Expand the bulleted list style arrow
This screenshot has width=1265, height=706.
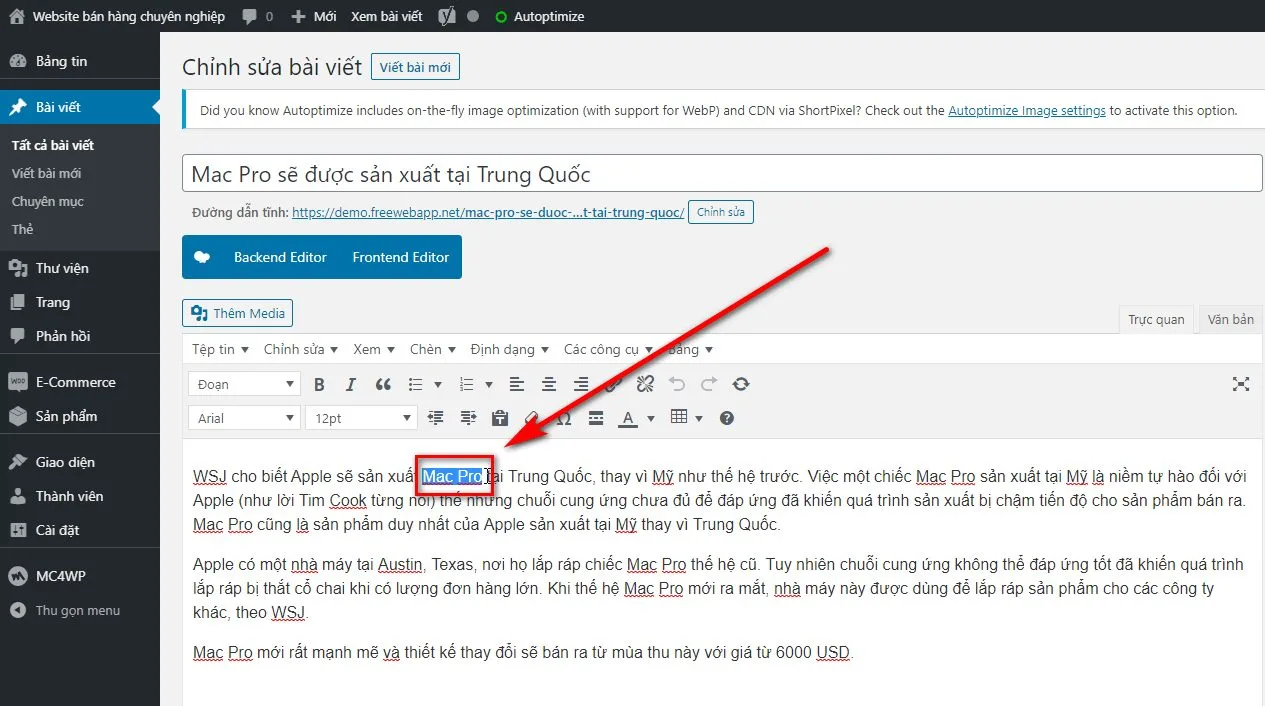pos(437,384)
